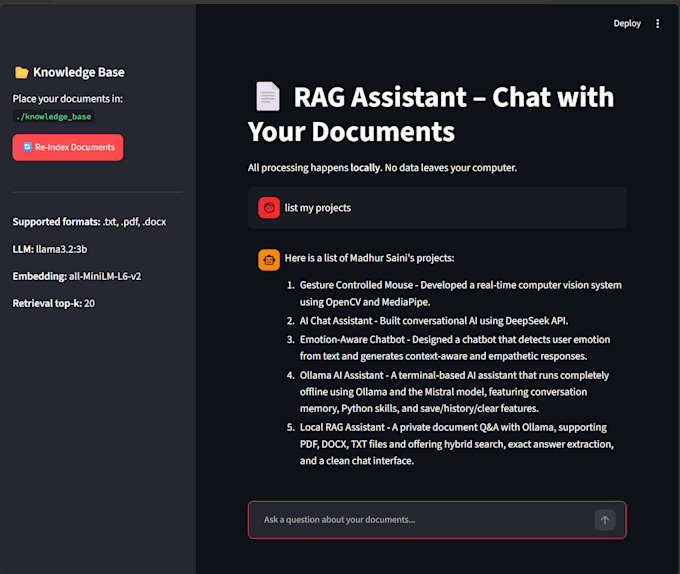Click the Deploy button
680x574 pixels.
point(627,23)
